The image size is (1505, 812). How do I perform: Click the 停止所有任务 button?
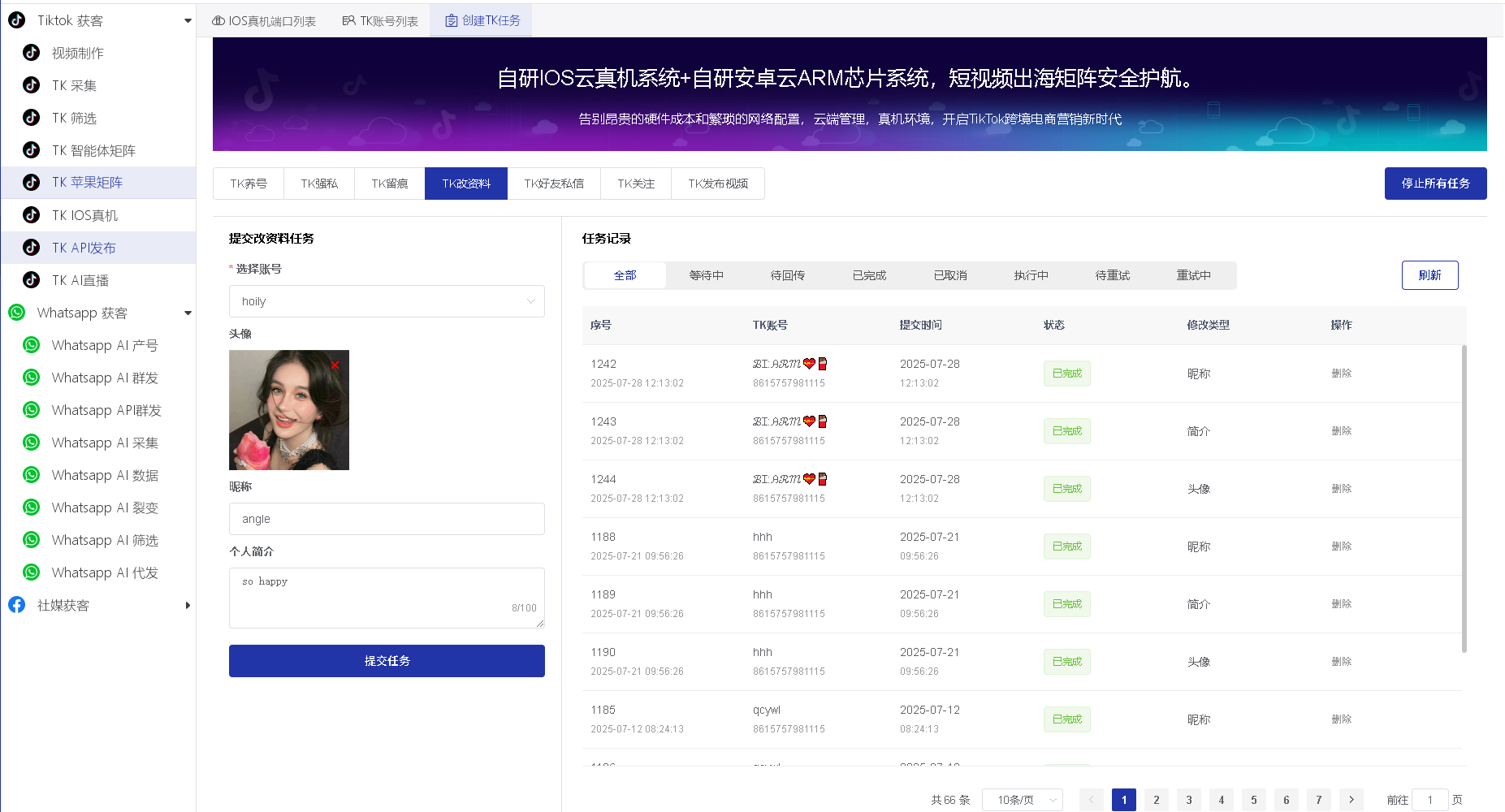tap(1435, 183)
